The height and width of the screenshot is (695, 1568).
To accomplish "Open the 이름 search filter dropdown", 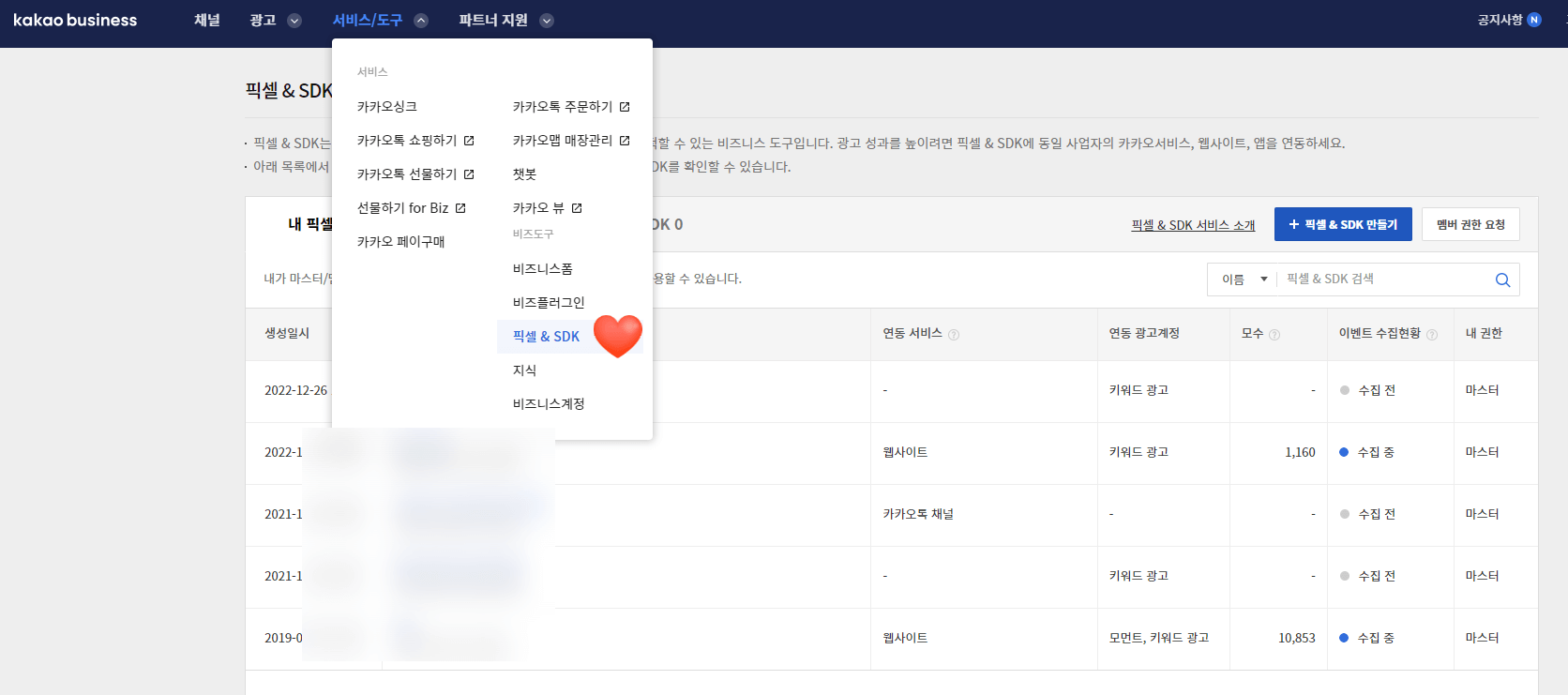I will coord(1244,280).
